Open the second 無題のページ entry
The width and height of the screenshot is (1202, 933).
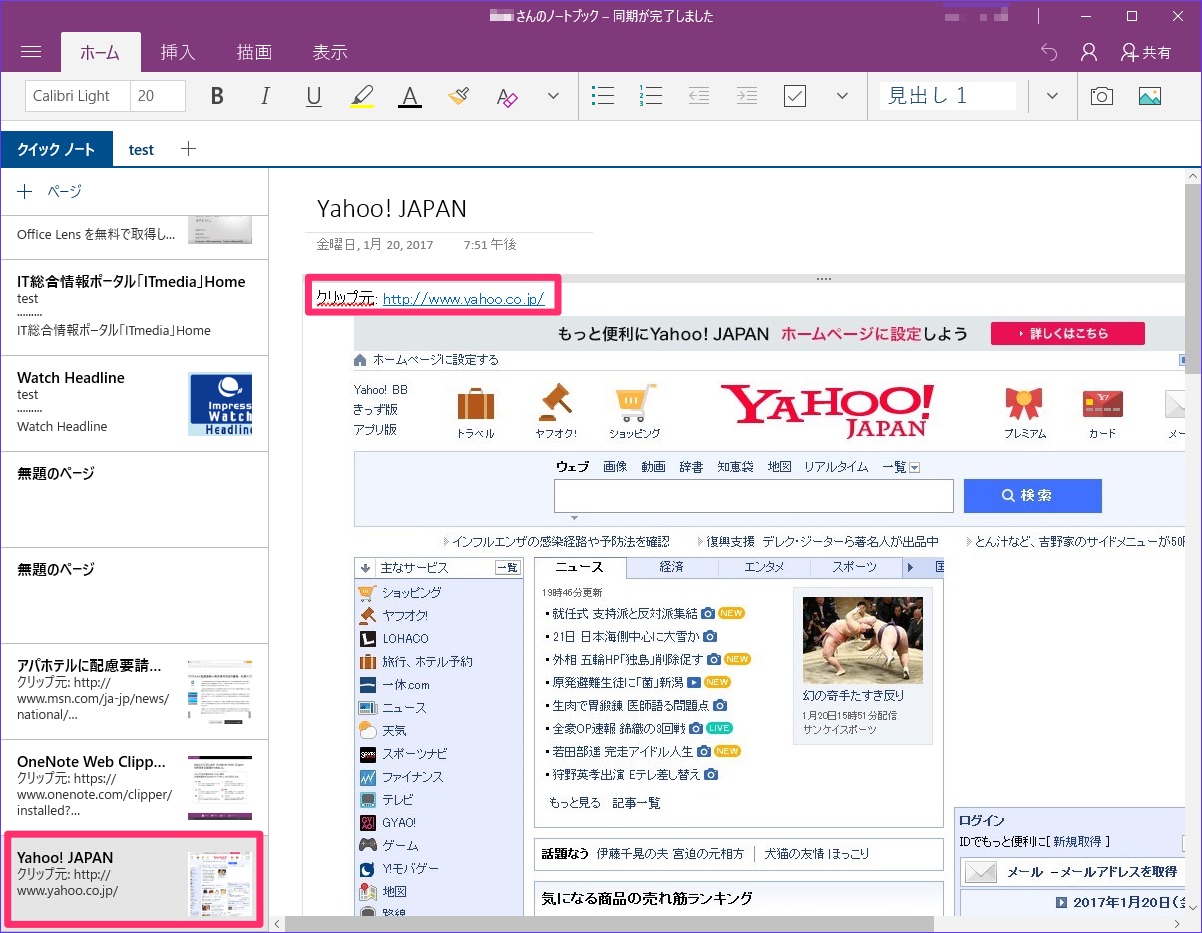pos(134,595)
